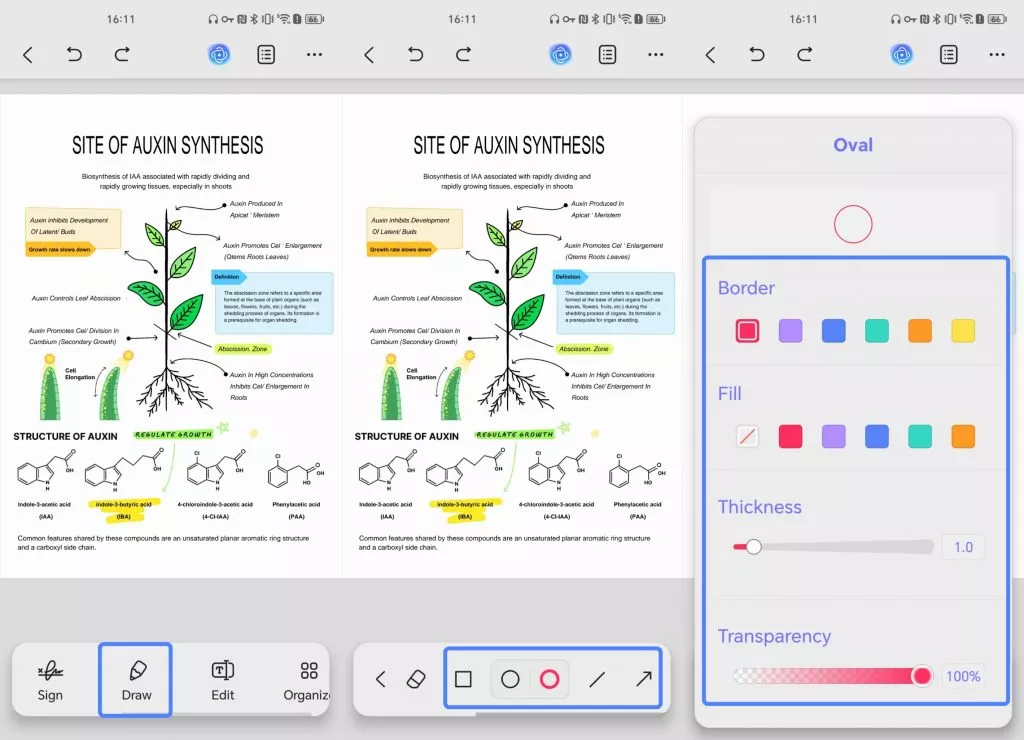Screen dimensions: 1024x740
Task: Tap the back arrow in the left screen
Action: [x=27, y=55]
